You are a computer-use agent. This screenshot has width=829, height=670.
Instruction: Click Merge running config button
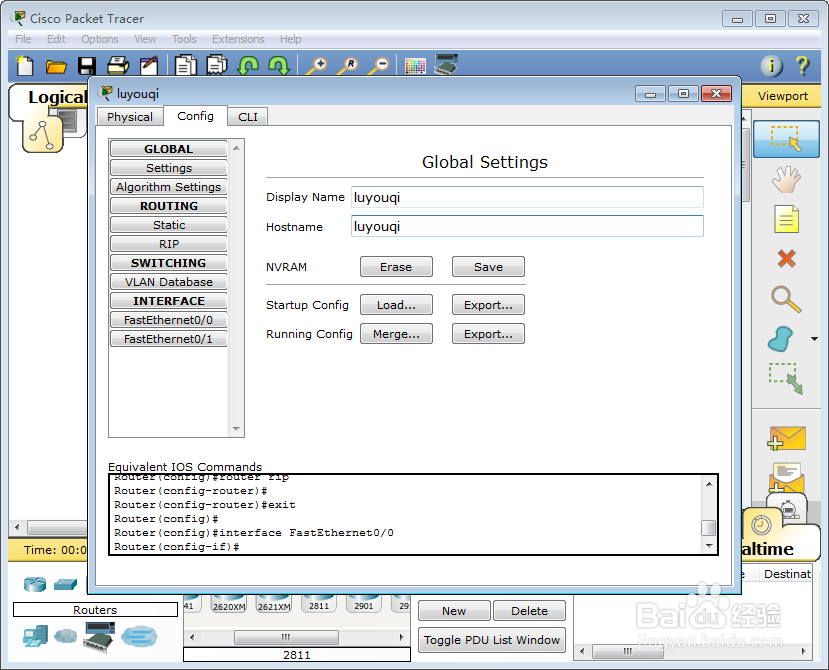coord(396,334)
